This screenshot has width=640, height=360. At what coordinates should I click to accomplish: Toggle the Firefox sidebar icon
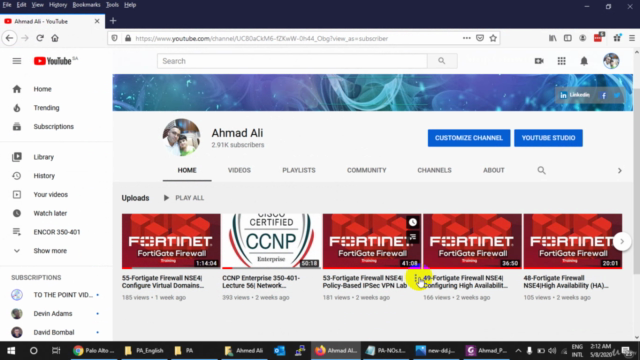tap(568, 38)
